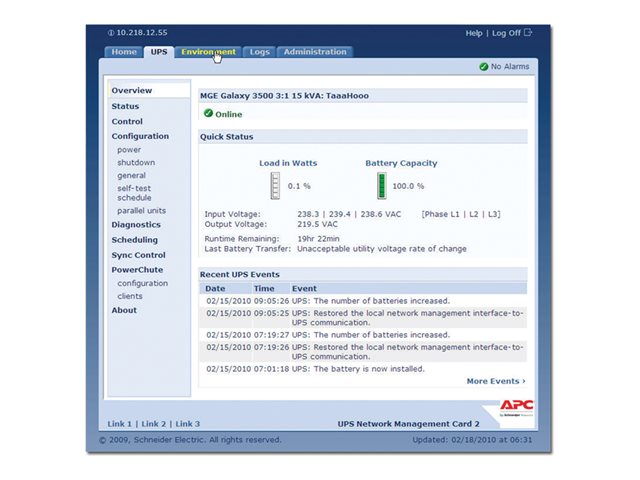The image size is (640, 480).
Task: Open the Logs tab
Action: click(x=260, y=52)
